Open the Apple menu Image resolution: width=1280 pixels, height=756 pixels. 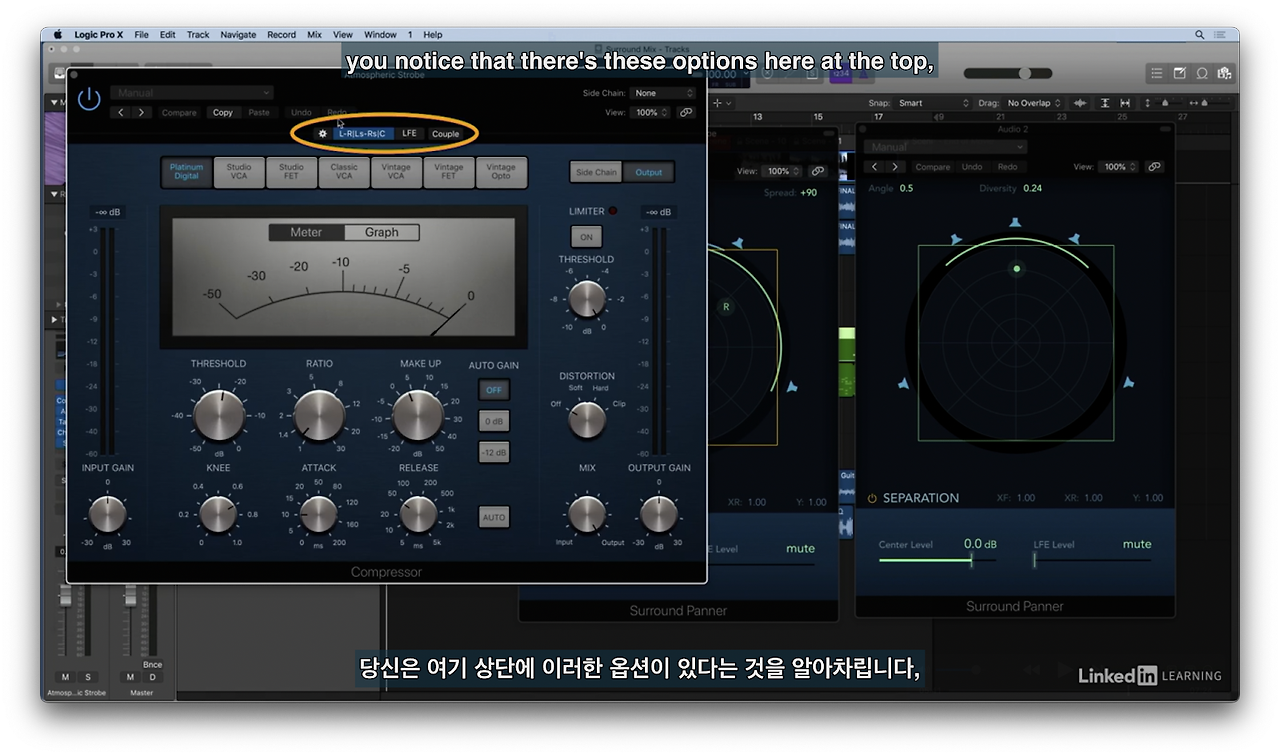point(57,34)
